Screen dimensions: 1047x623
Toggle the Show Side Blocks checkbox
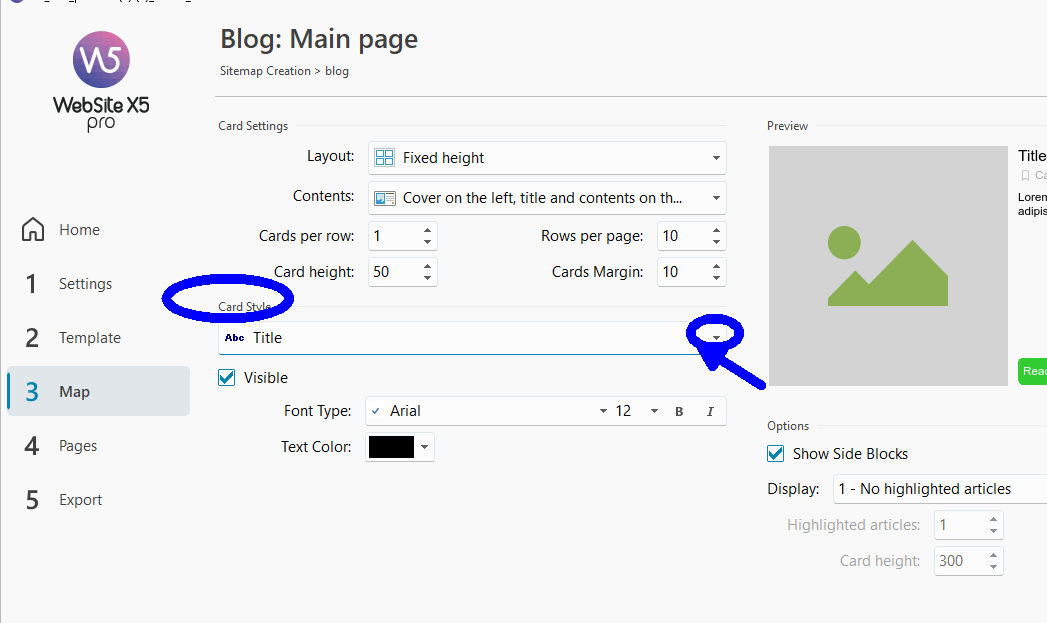click(775, 454)
